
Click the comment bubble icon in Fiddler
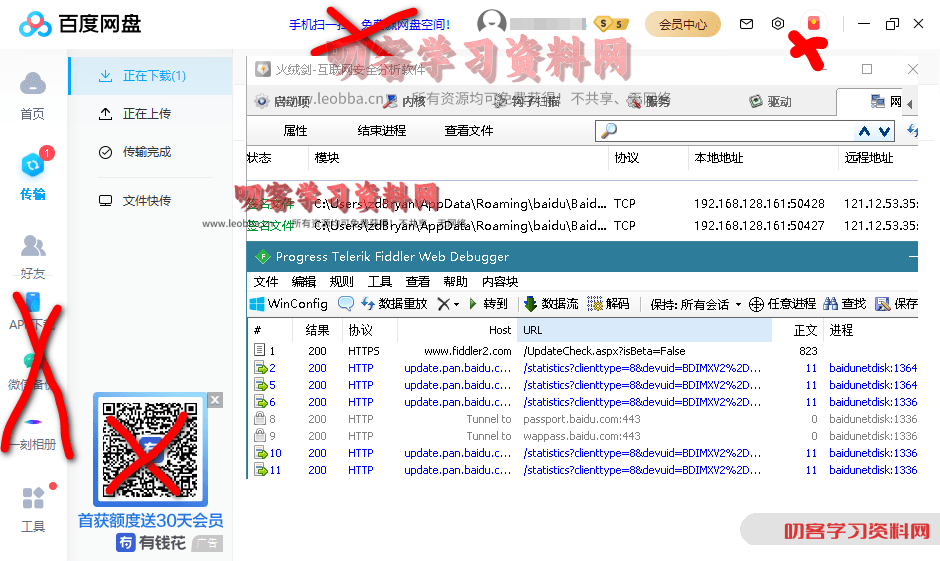pos(346,303)
